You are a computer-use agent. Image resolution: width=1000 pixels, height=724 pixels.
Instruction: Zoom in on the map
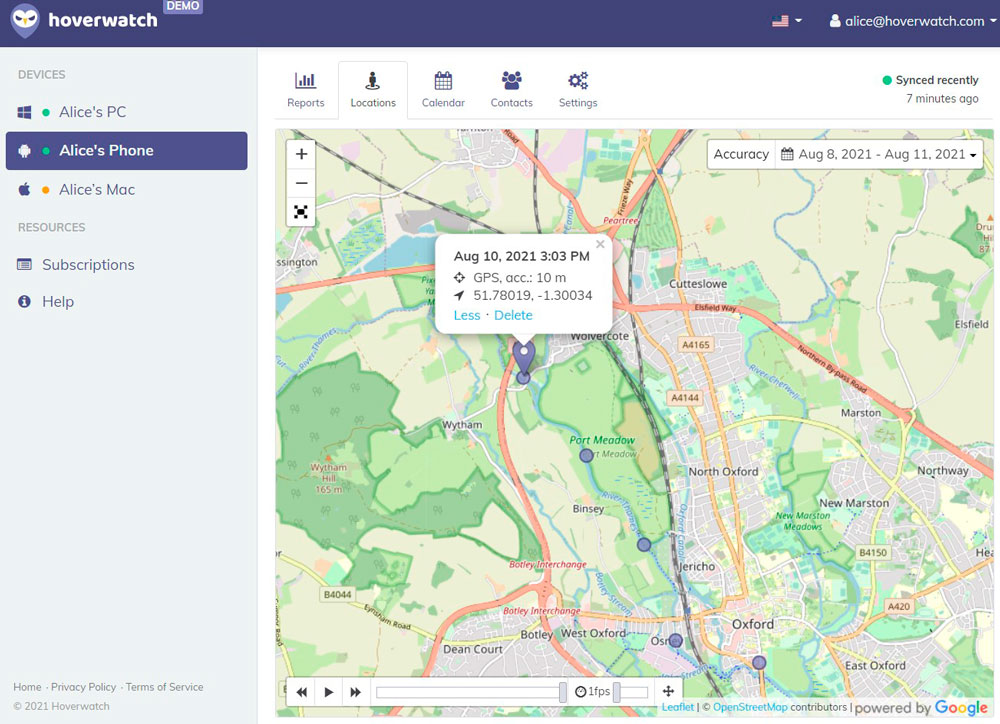pyautogui.click(x=301, y=154)
